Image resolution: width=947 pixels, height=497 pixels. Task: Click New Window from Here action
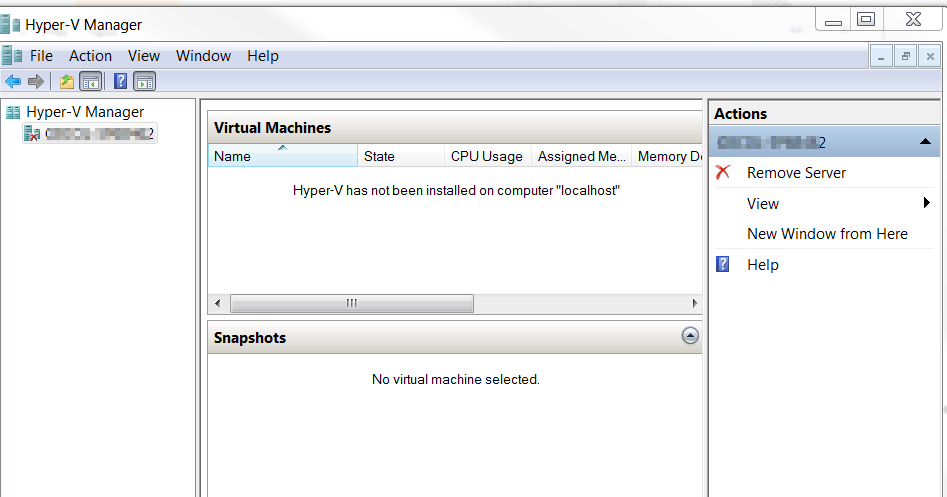827,234
